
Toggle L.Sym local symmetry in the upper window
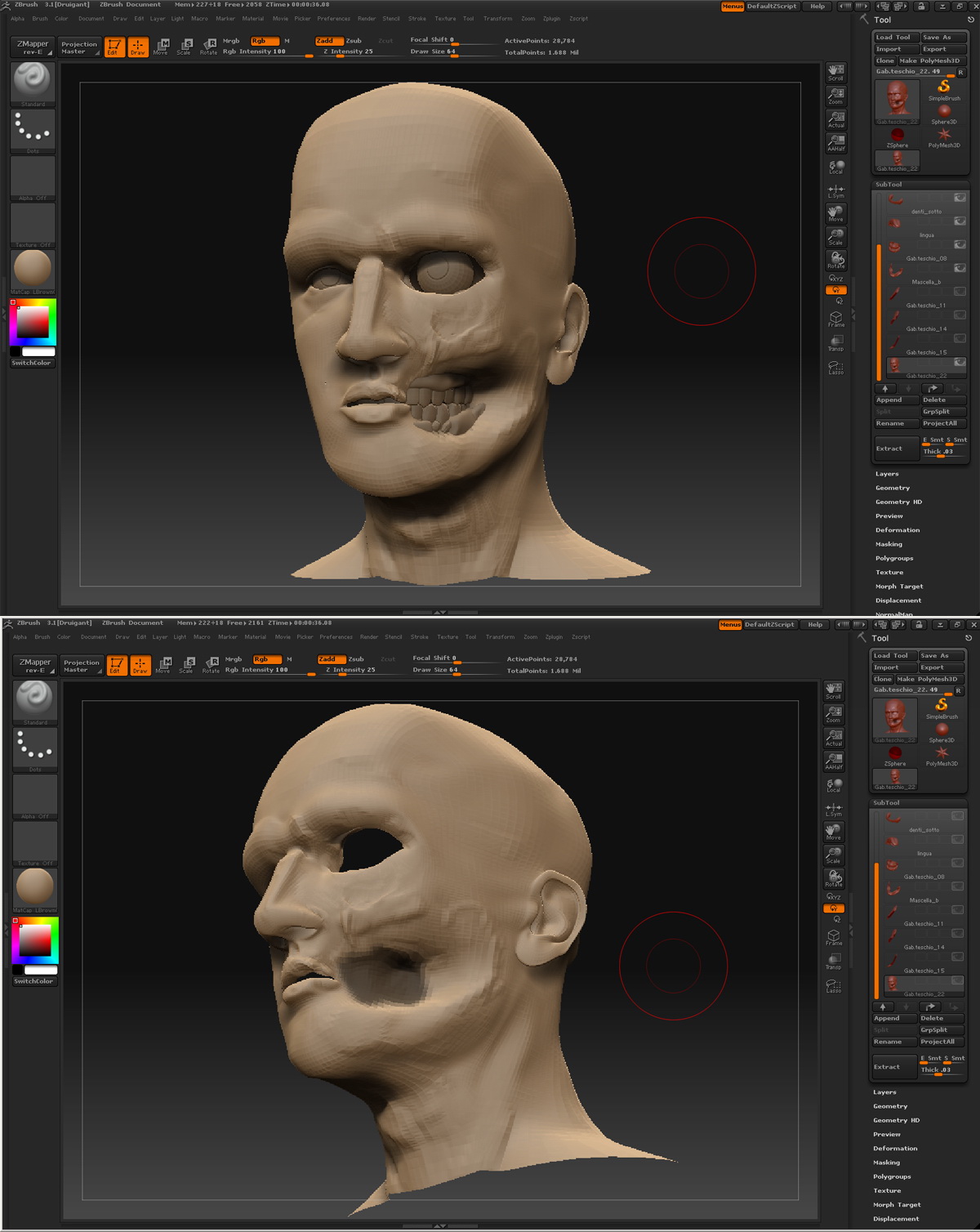tap(835, 190)
